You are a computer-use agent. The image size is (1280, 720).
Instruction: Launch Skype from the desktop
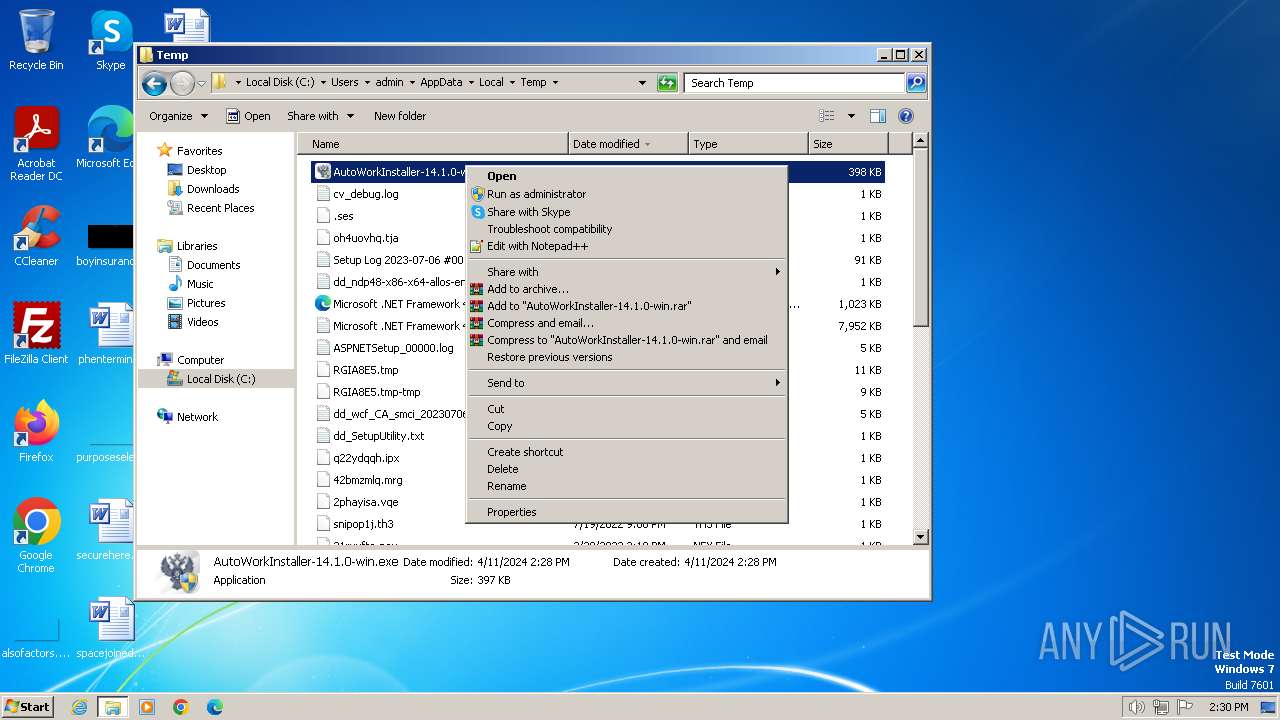click(110, 40)
